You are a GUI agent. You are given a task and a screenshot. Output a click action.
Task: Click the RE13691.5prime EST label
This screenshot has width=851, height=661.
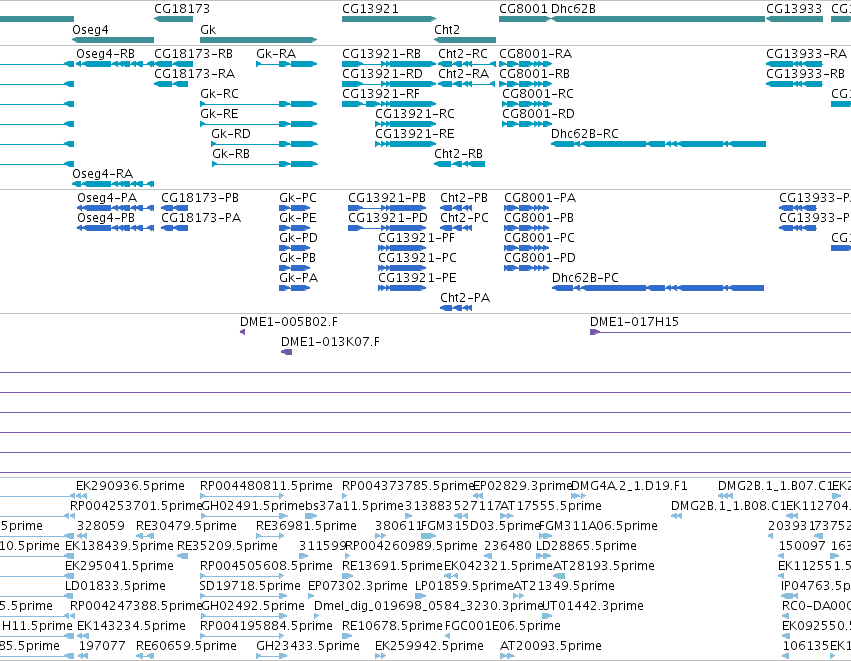tap(392, 566)
